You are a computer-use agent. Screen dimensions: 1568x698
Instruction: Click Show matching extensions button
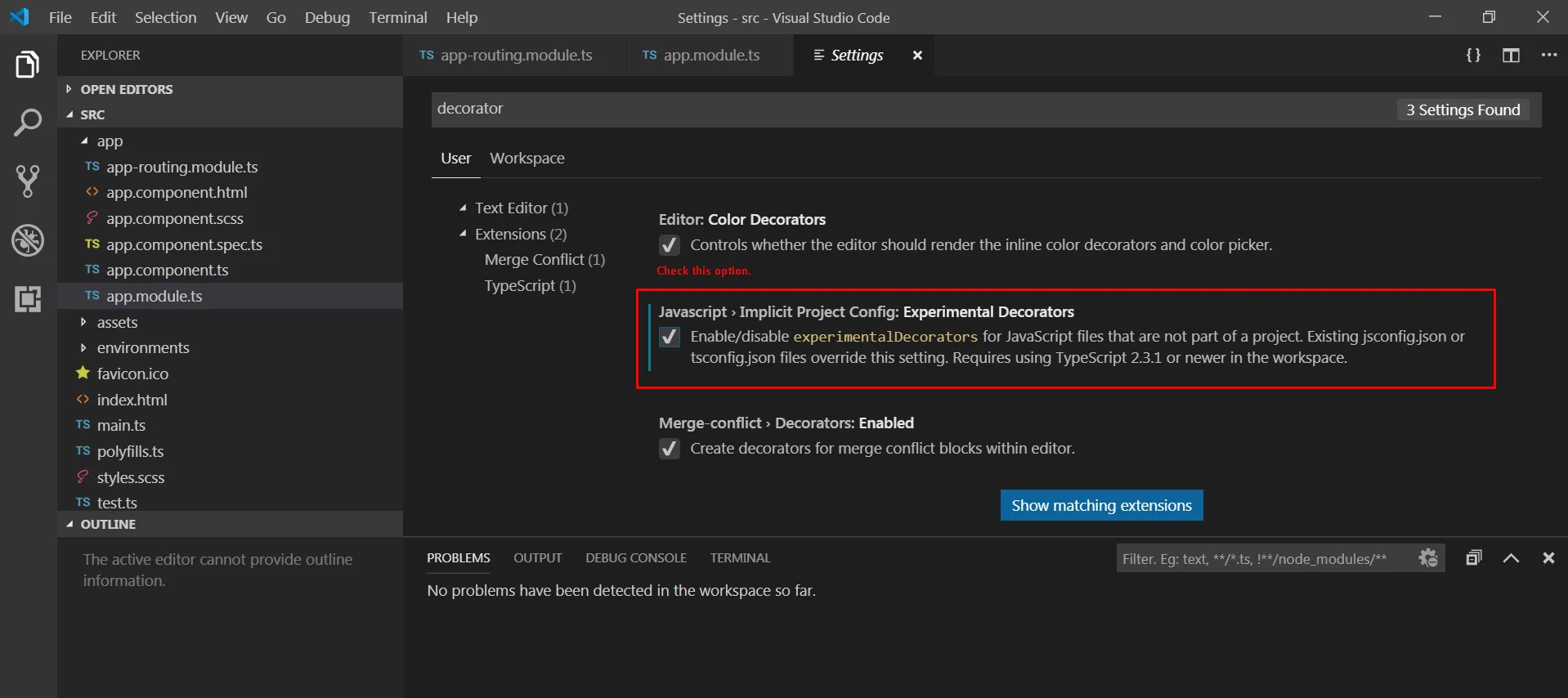tap(1101, 506)
